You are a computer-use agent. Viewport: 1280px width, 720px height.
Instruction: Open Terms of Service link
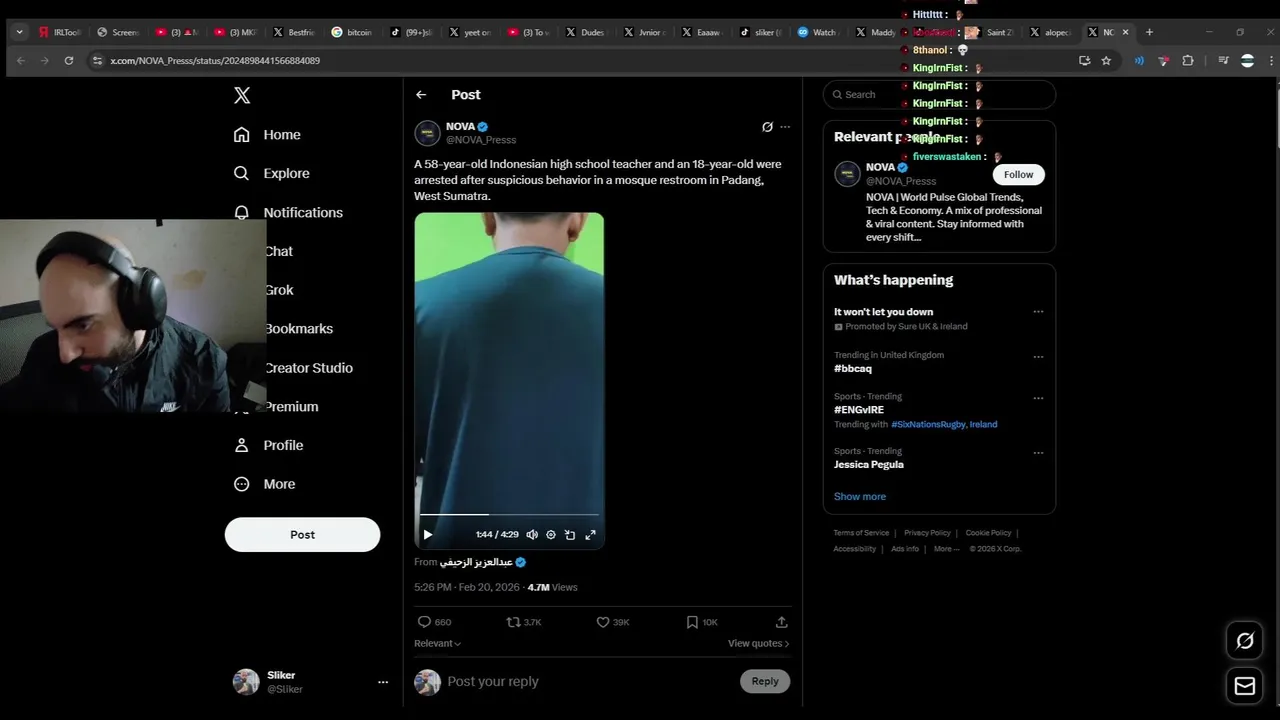pyautogui.click(x=861, y=533)
